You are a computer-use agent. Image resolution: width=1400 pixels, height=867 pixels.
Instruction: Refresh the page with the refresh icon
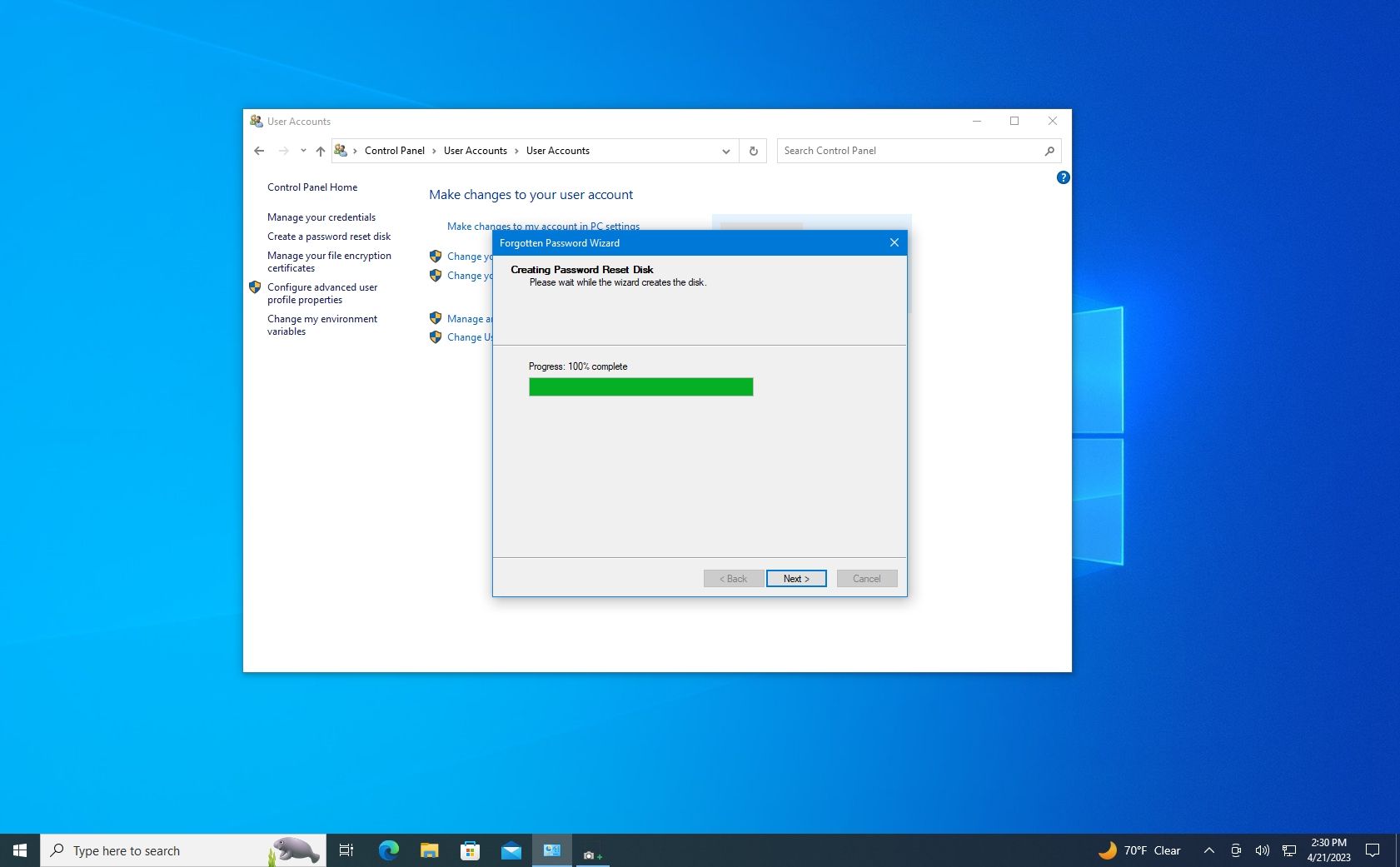(752, 151)
